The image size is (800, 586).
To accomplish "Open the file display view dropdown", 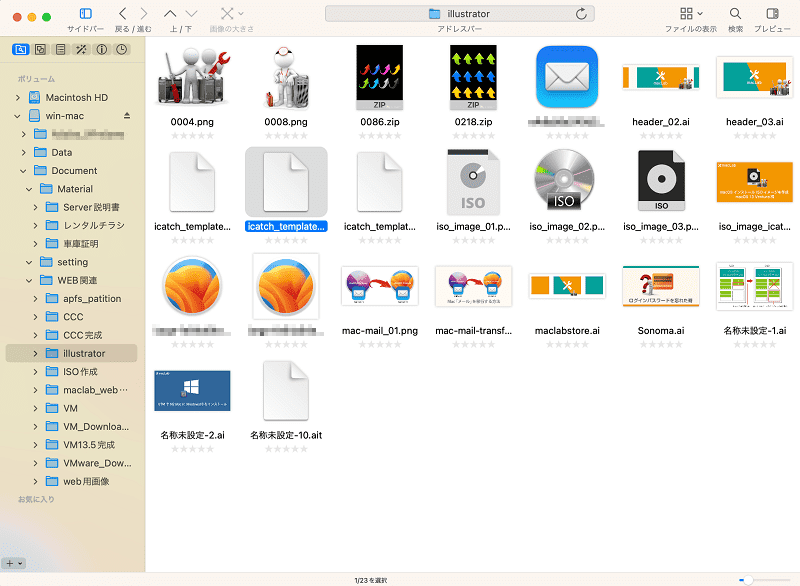I will coord(691,14).
